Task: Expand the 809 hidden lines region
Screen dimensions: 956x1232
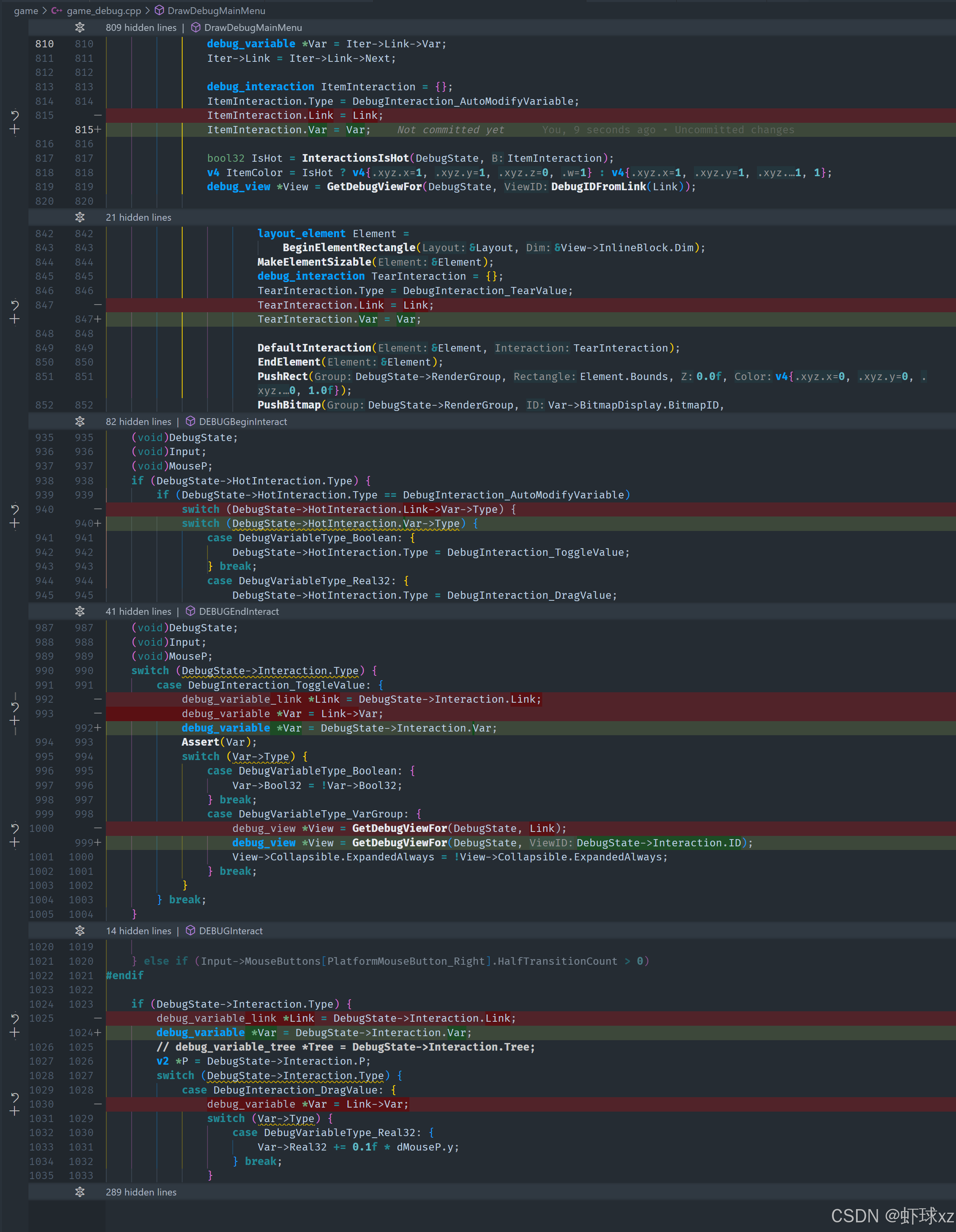Action: pos(79,28)
